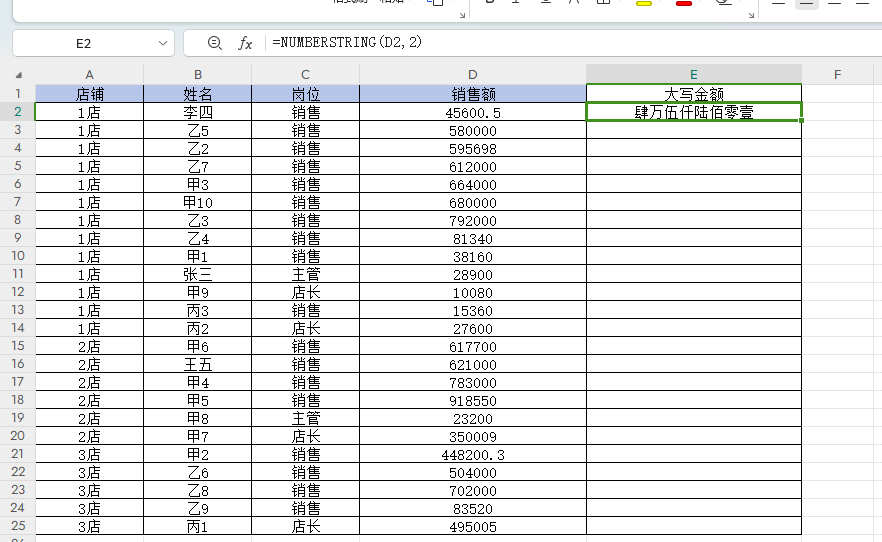Select column D header
Image resolution: width=882 pixels, height=542 pixels.
pyautogui.click(x=472, y=74)
